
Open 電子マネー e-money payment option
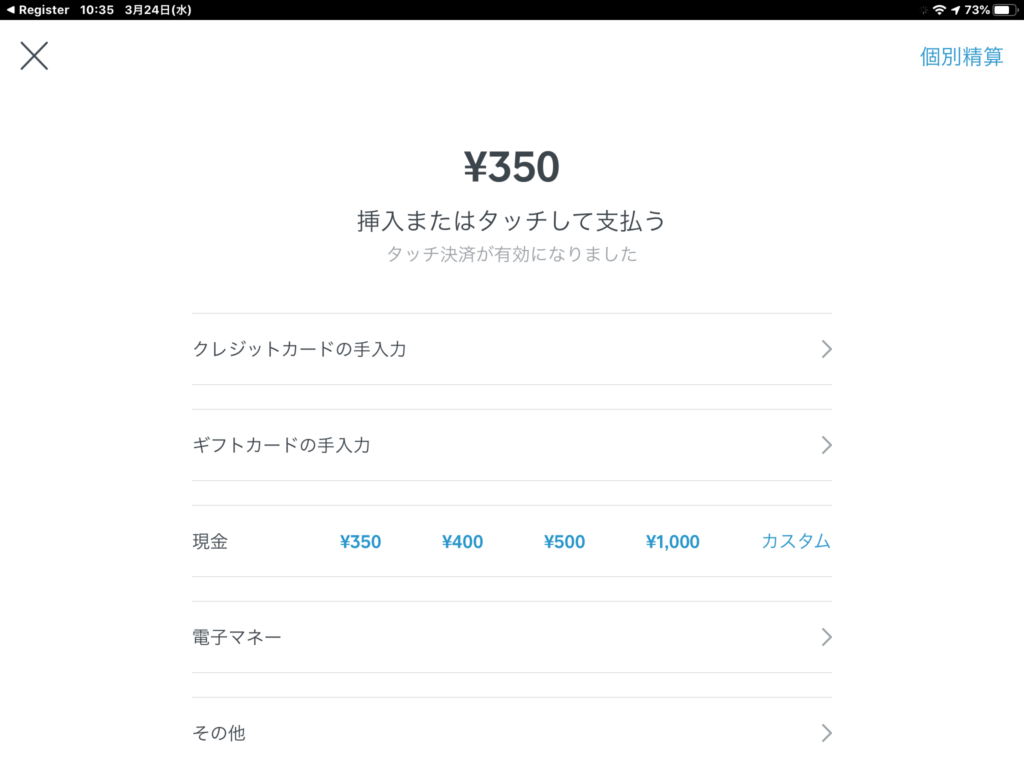[x=237, y=637]
